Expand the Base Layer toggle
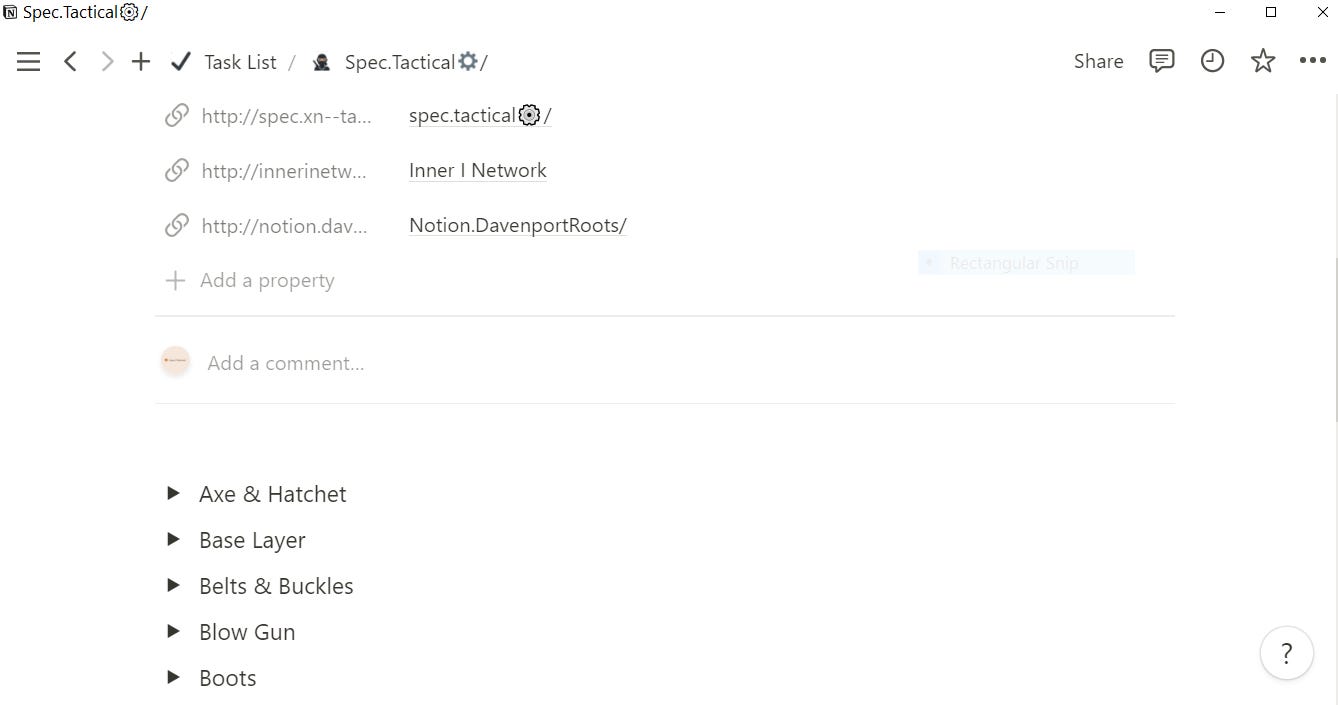This screenshot has width=1338, height=705. pyautogui.click(x=173, y=539)
